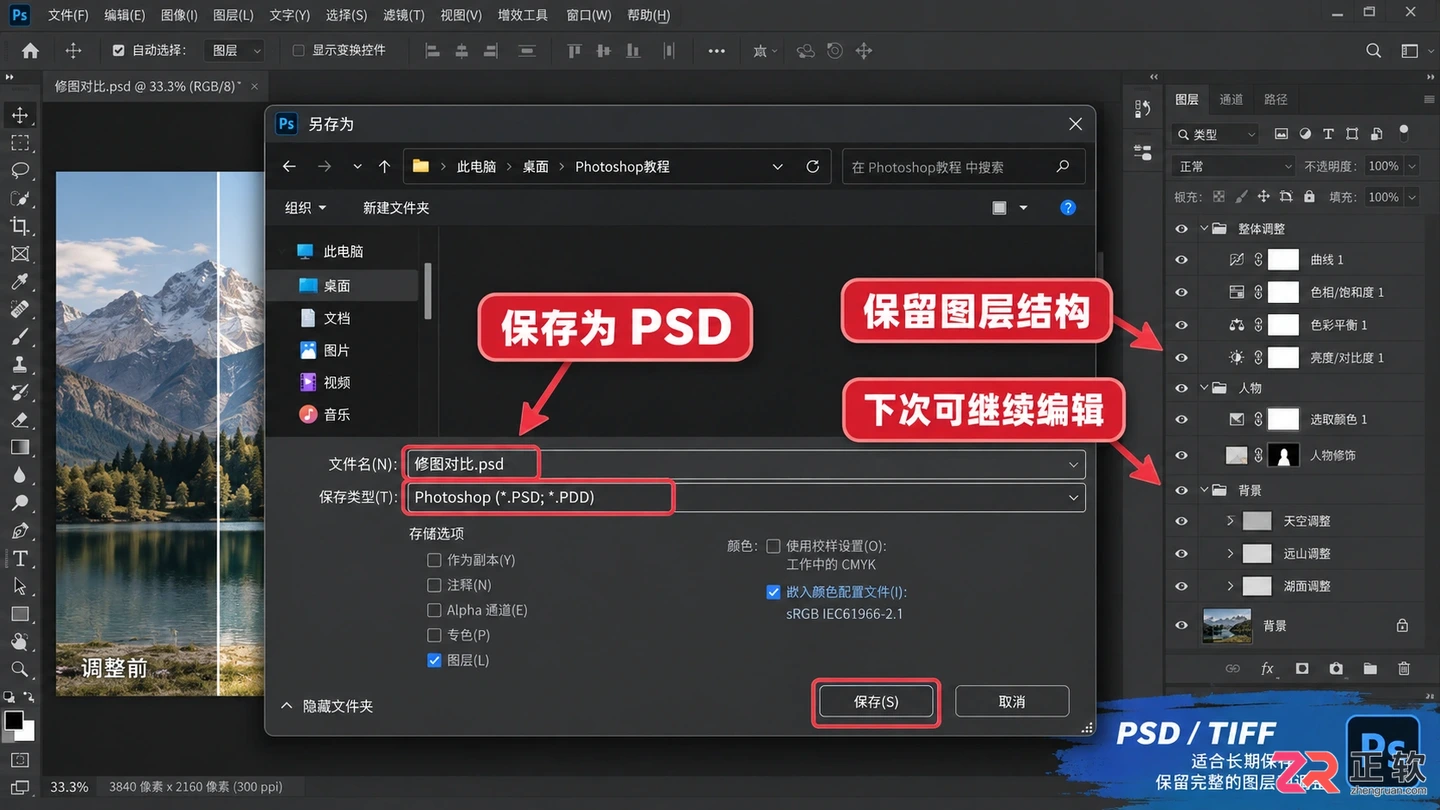Open the 文件(F) menu

[68, 15]
